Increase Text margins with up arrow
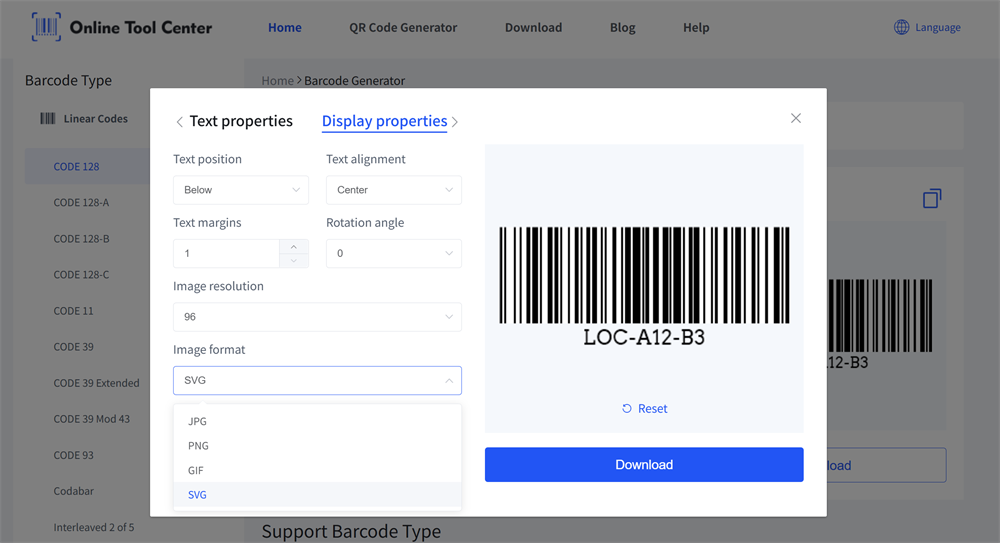Viewport: 1000px width, 543px height. tap(293, 247)
